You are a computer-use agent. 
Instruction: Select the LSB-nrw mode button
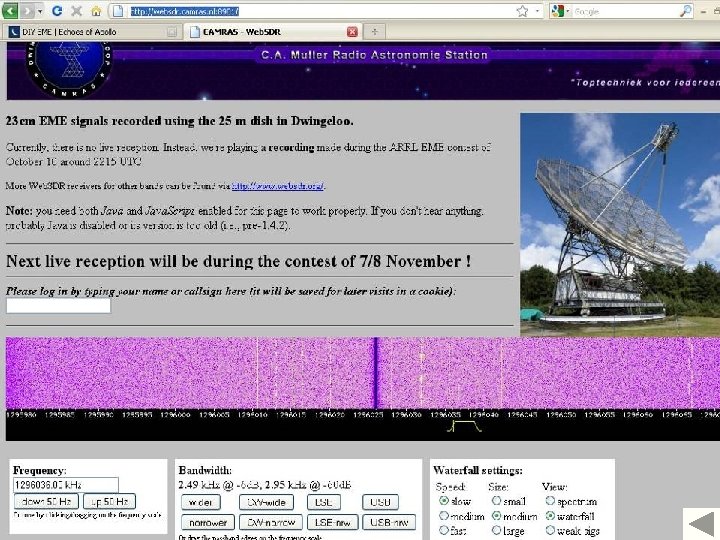pyautogui.click(x=332, y=523)
